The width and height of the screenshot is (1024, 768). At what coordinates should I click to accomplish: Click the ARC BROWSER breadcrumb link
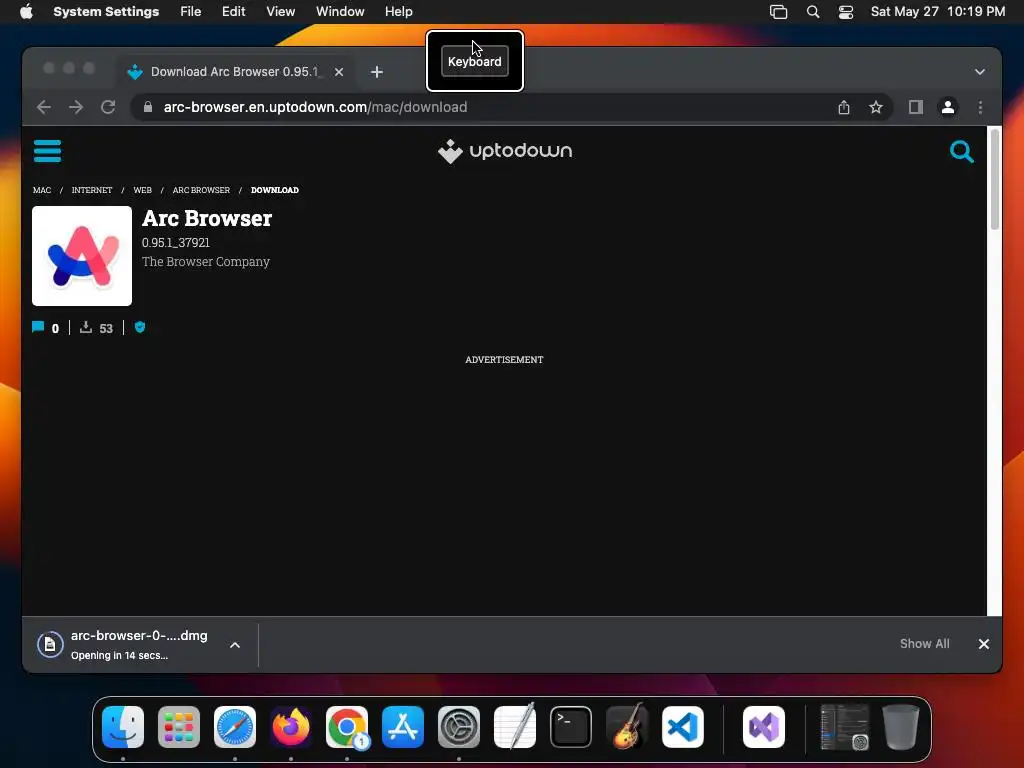[x=201, y=190]
